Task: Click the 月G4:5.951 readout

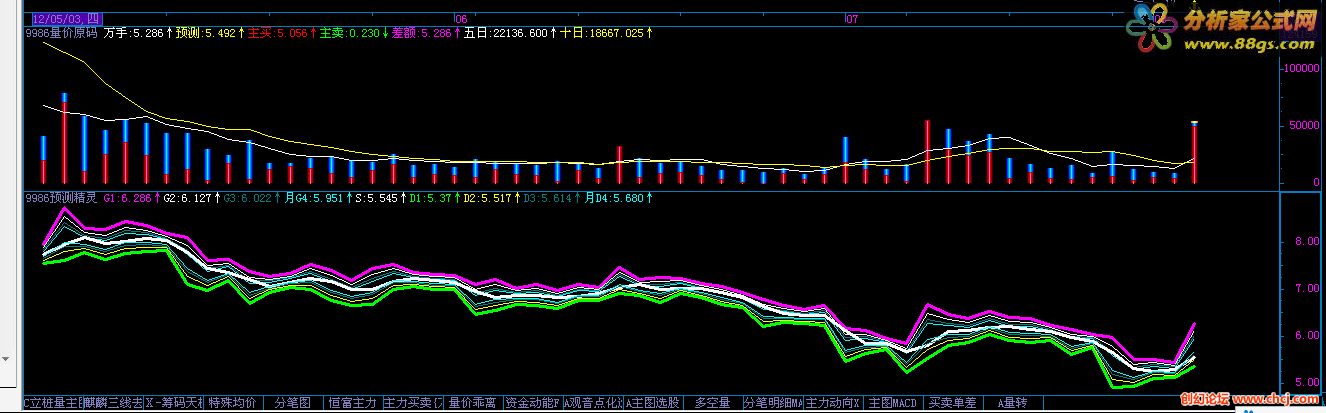Action: point(315,198)
